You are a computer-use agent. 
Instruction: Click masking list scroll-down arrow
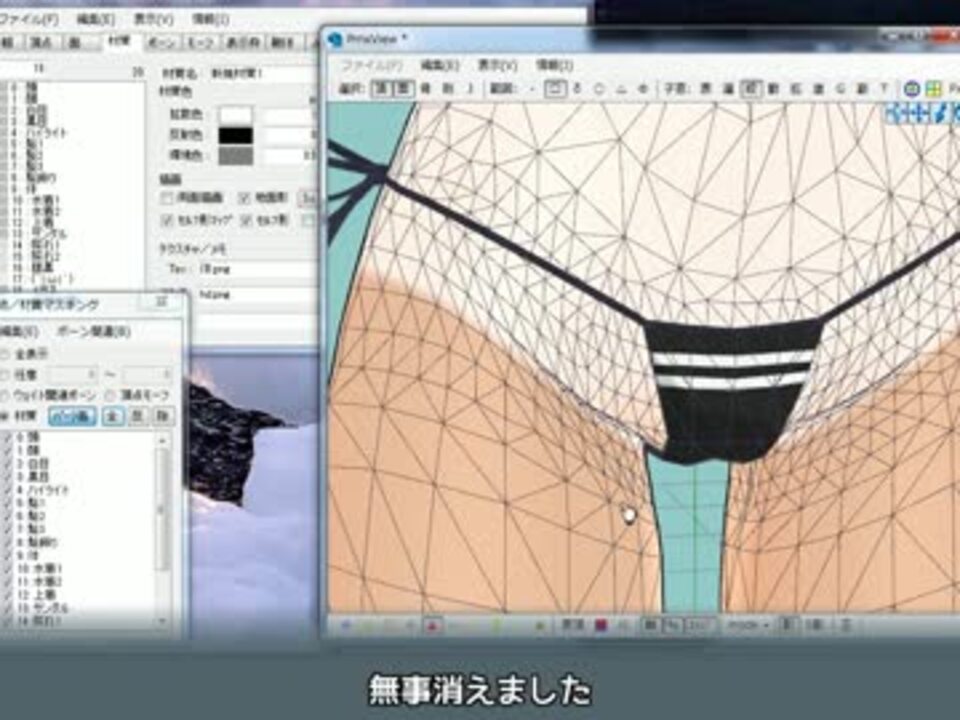[163, 620]
